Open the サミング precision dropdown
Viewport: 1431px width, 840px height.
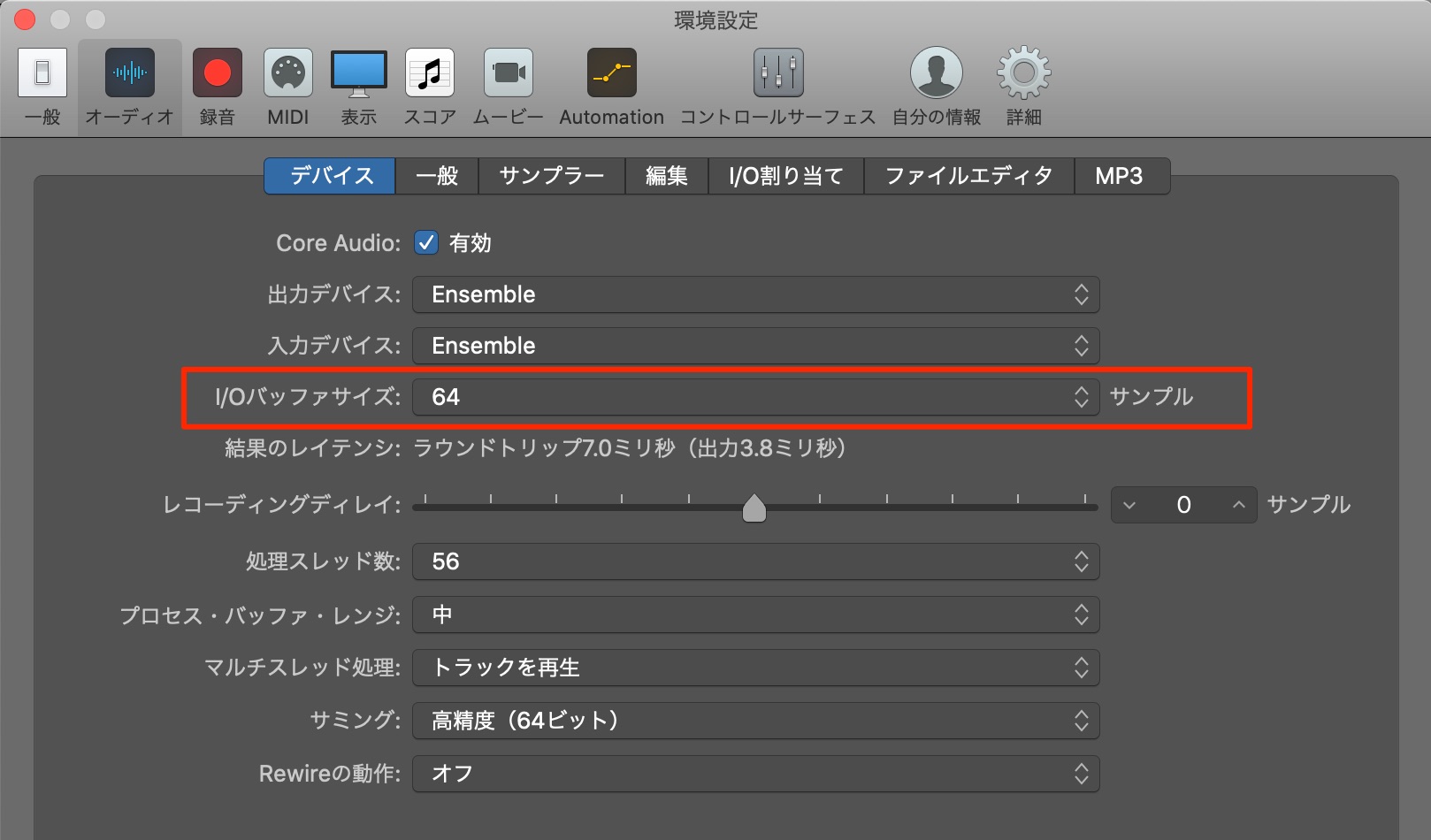[756, 721]
